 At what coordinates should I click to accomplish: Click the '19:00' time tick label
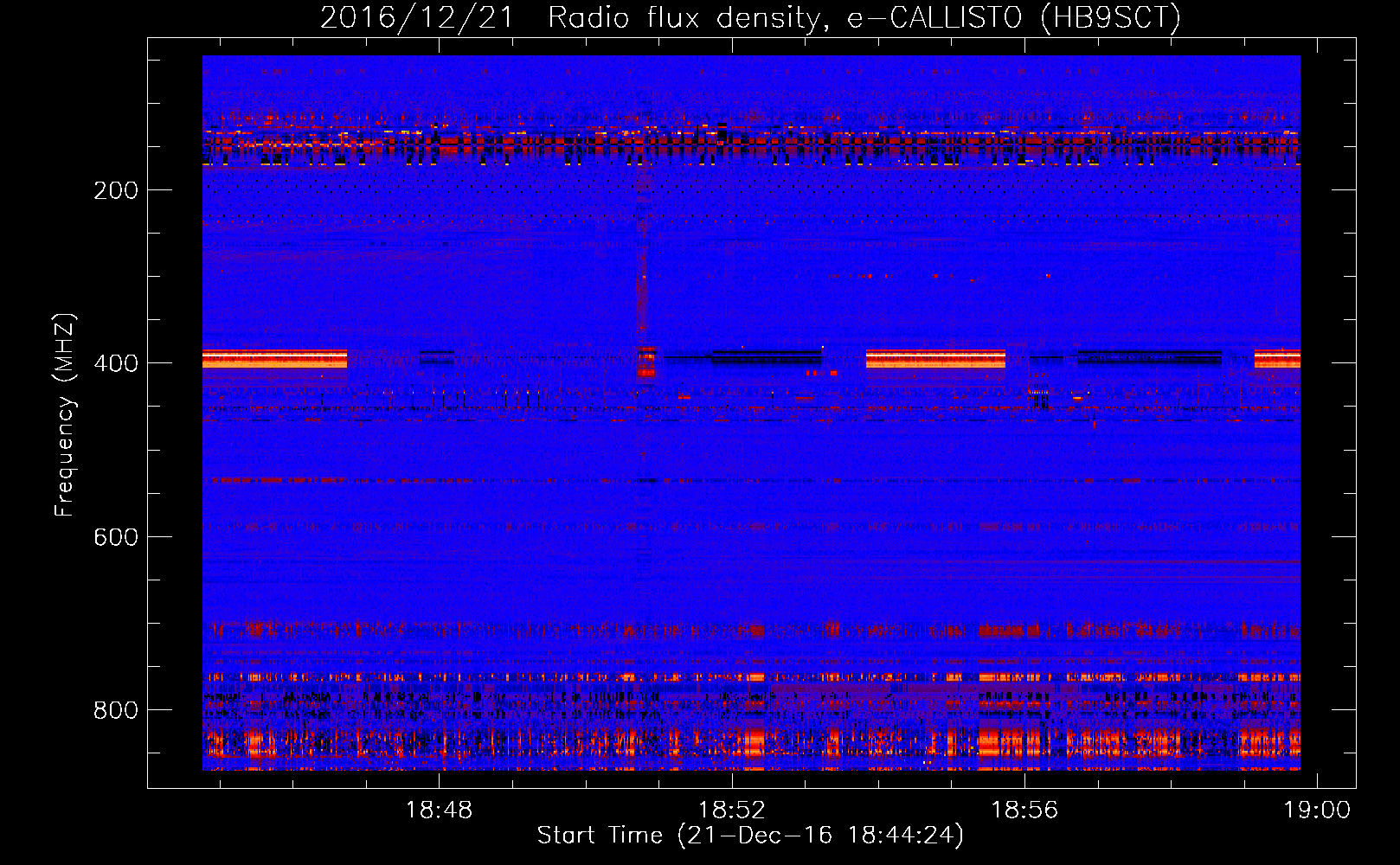[1317, 811]
